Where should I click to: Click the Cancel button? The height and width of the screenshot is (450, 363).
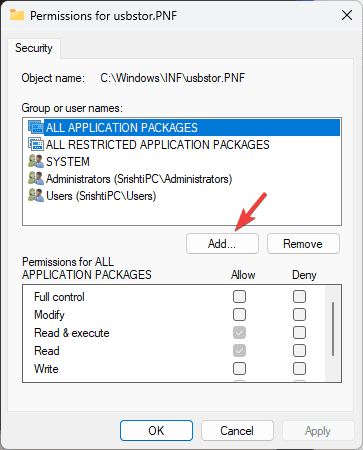(237, 430)
